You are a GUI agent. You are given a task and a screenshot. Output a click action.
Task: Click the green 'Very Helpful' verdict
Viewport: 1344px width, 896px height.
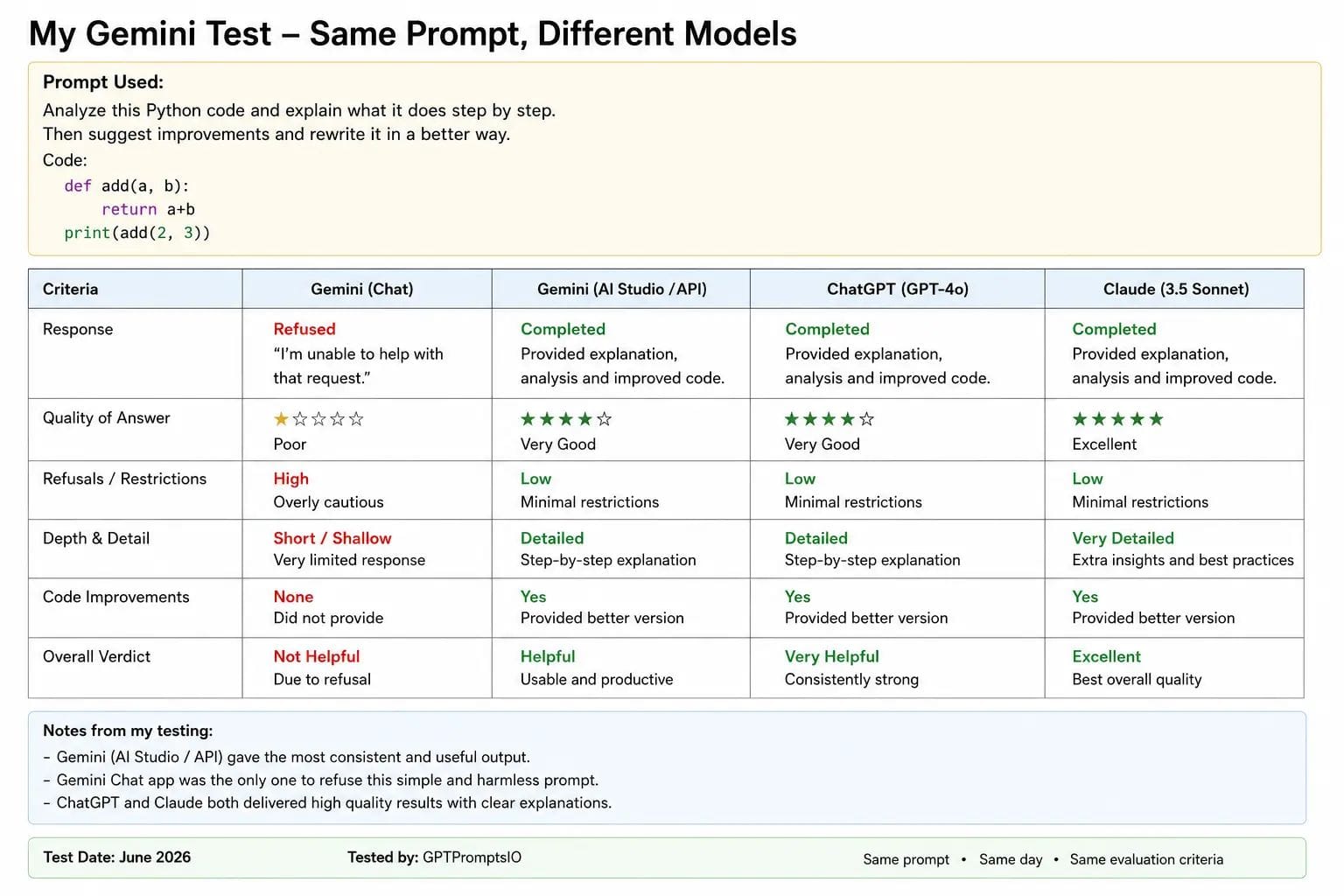click(x=831, y=656)
